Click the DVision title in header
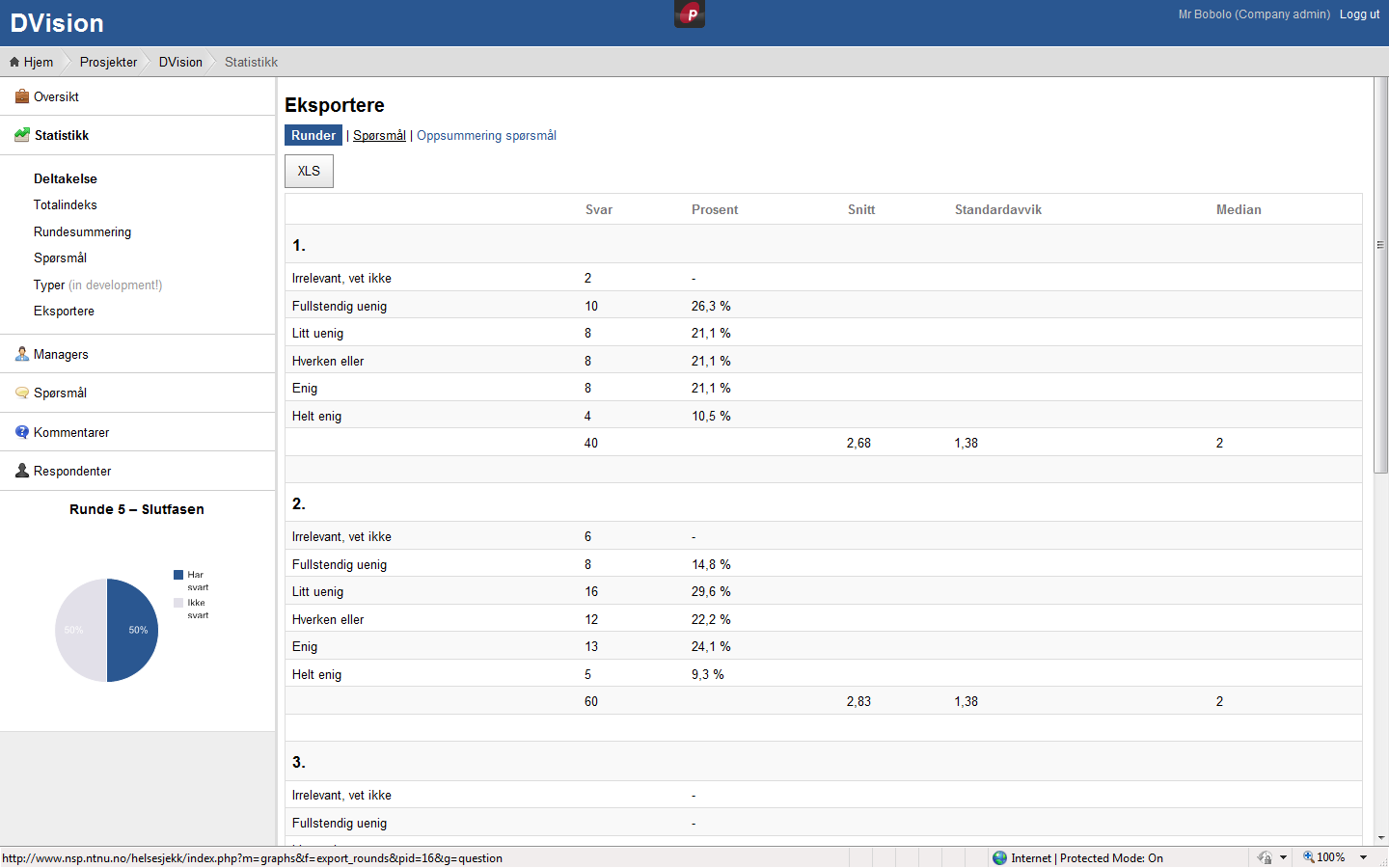This screenshot has width=1389, height=868. [57, 23]
